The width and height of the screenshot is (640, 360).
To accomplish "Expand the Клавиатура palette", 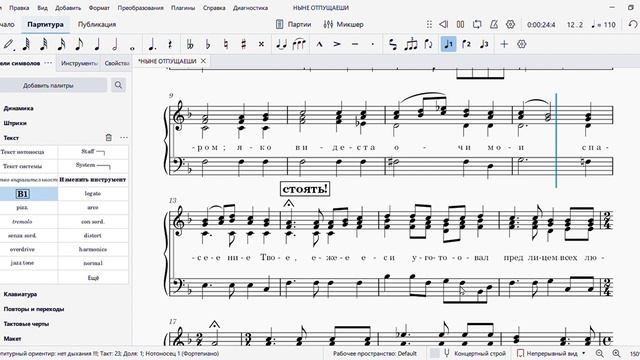I will tap(20, 294).
